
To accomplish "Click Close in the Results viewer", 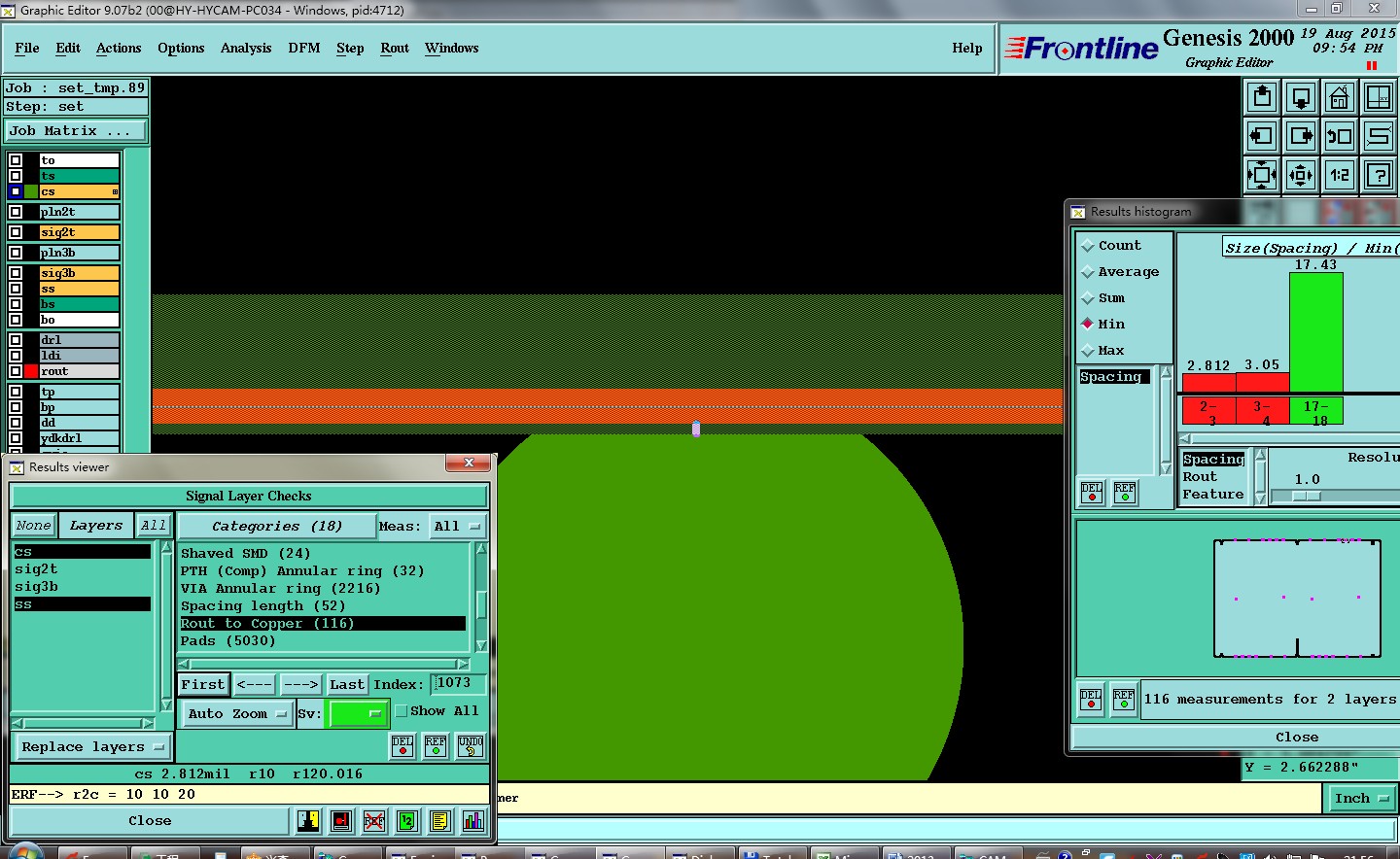I will (150, 821).
